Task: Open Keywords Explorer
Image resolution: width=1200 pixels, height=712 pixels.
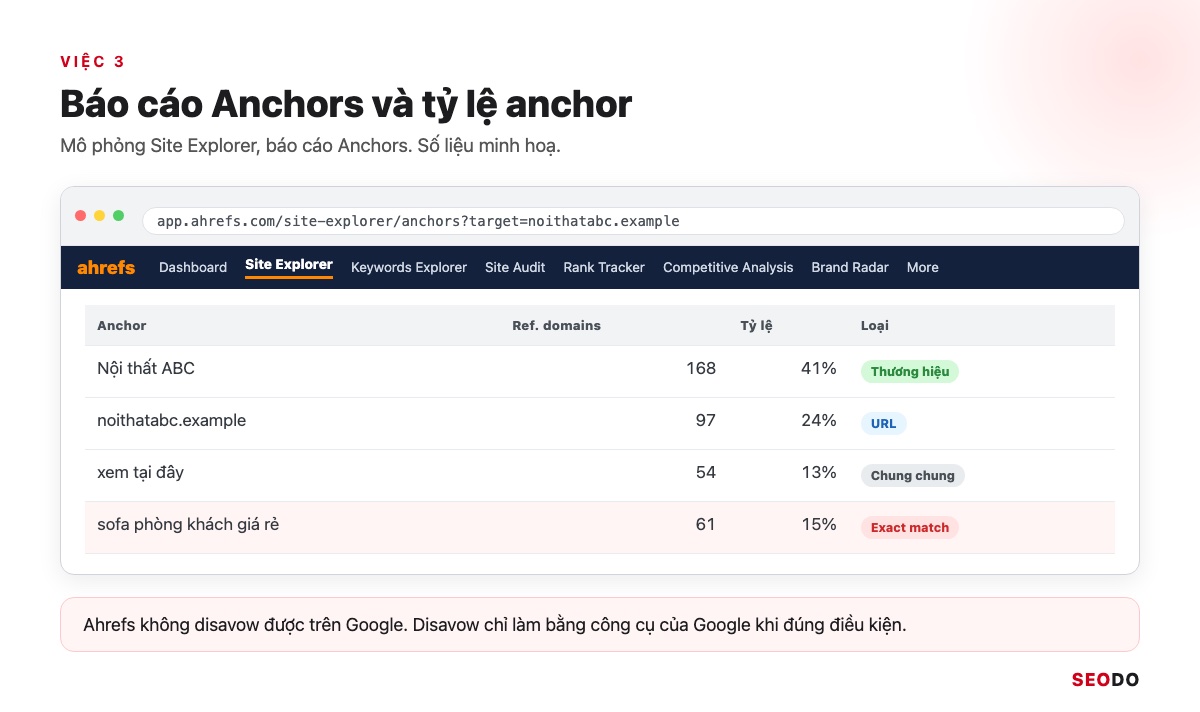Action: [x=409, y=267]
